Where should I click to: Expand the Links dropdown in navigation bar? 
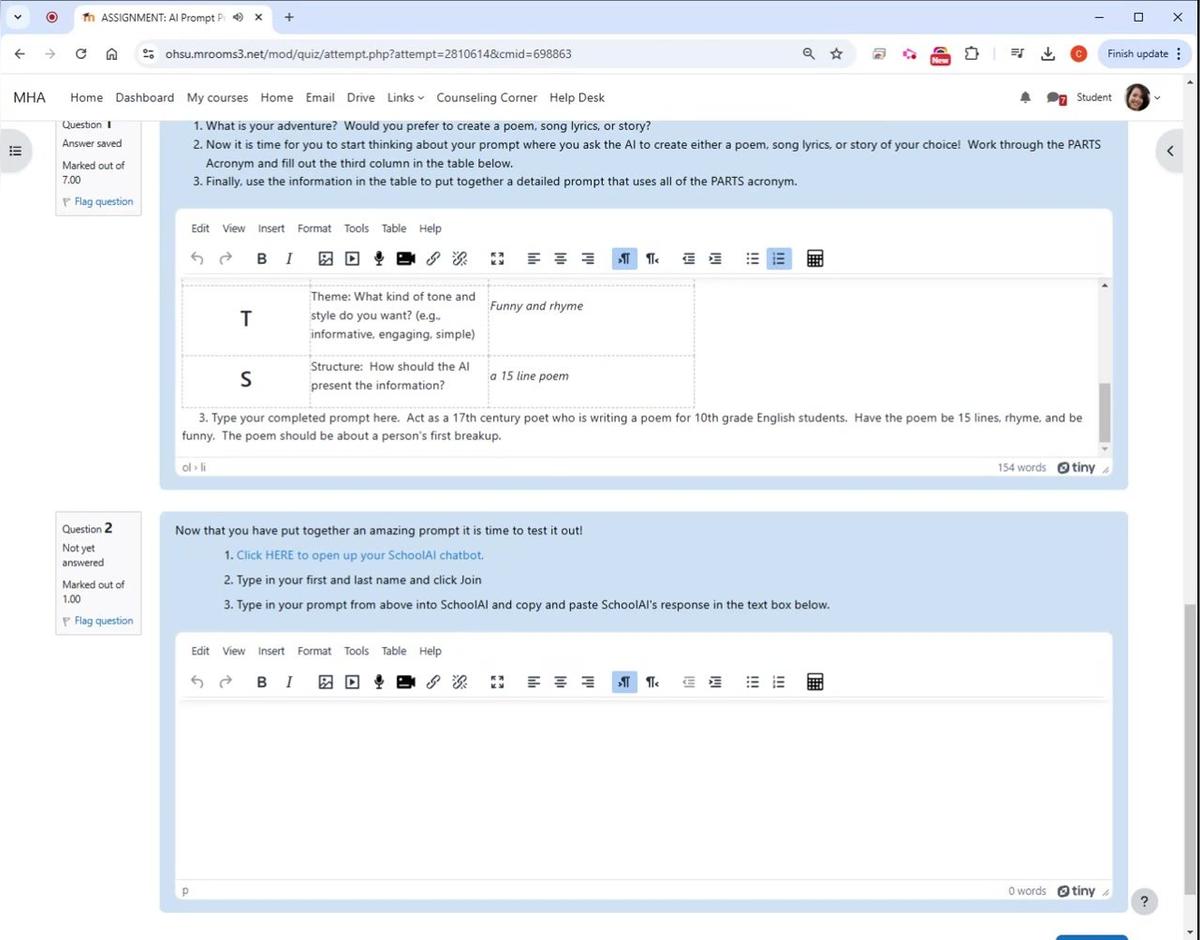(x=405, y=98)
